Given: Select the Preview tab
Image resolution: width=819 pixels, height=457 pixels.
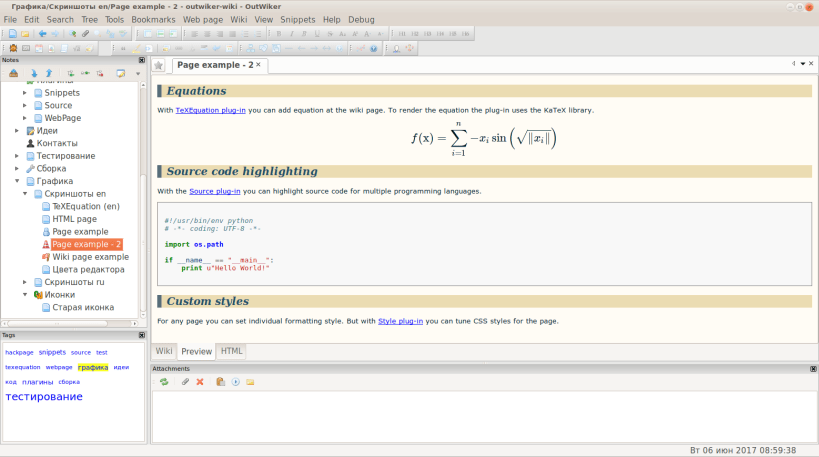Looking at the screenshot, I should click(196, 351).
